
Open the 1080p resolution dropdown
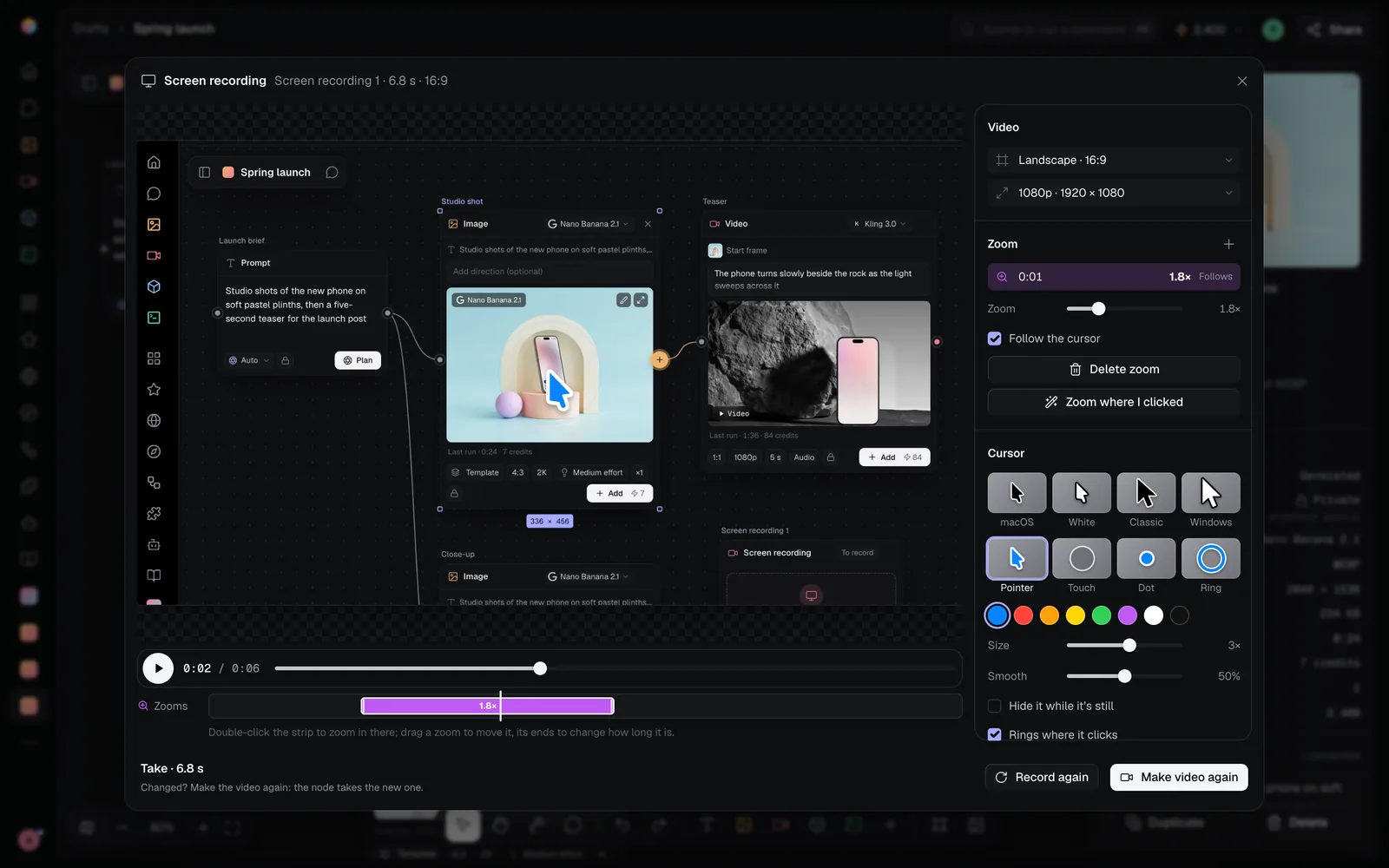(x=1114, y=193)
